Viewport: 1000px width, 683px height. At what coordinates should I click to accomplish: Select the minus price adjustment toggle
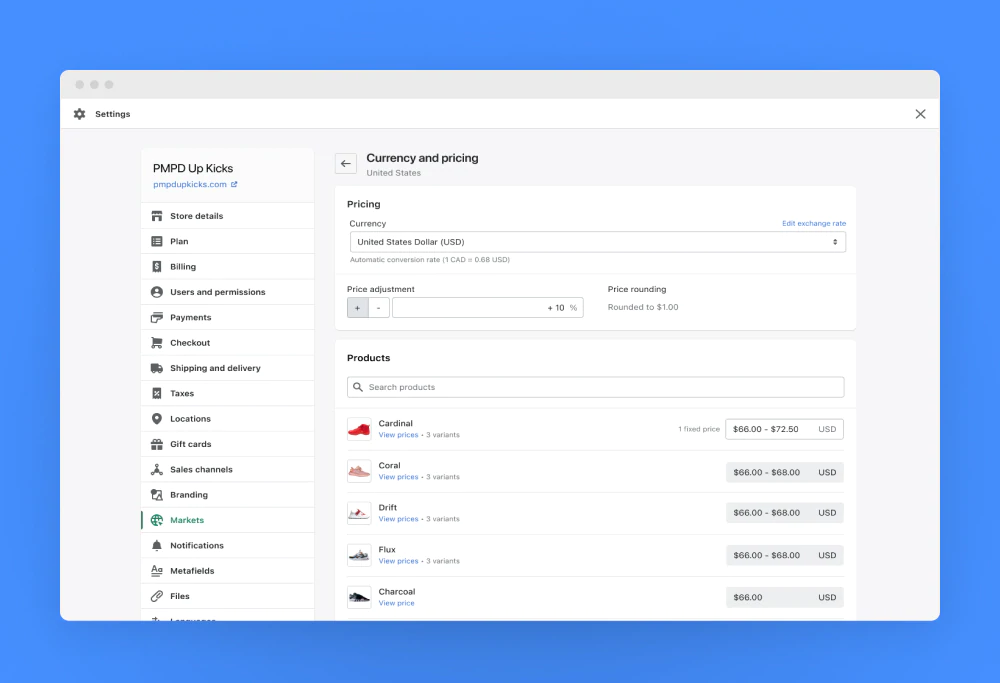click(x=379, y=308)
